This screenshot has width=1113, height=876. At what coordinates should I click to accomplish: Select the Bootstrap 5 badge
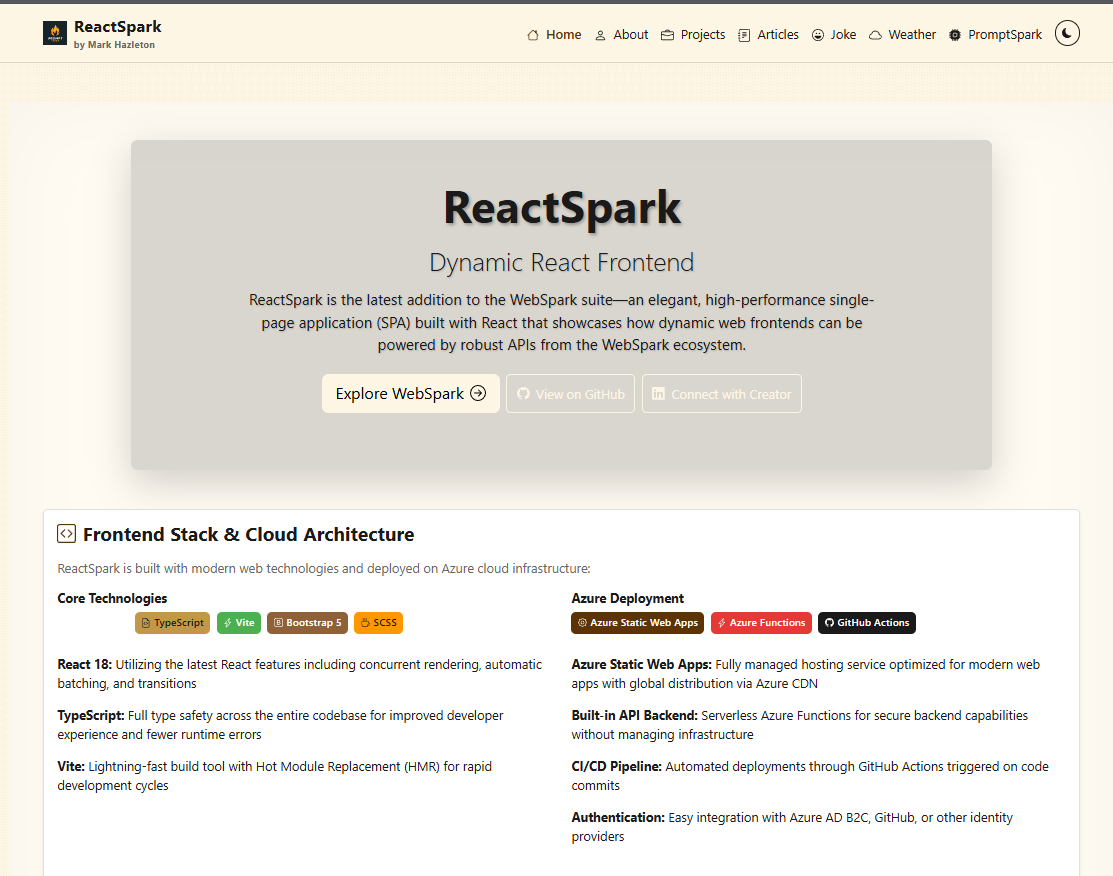pyautogui.click(x=307, y=622)
